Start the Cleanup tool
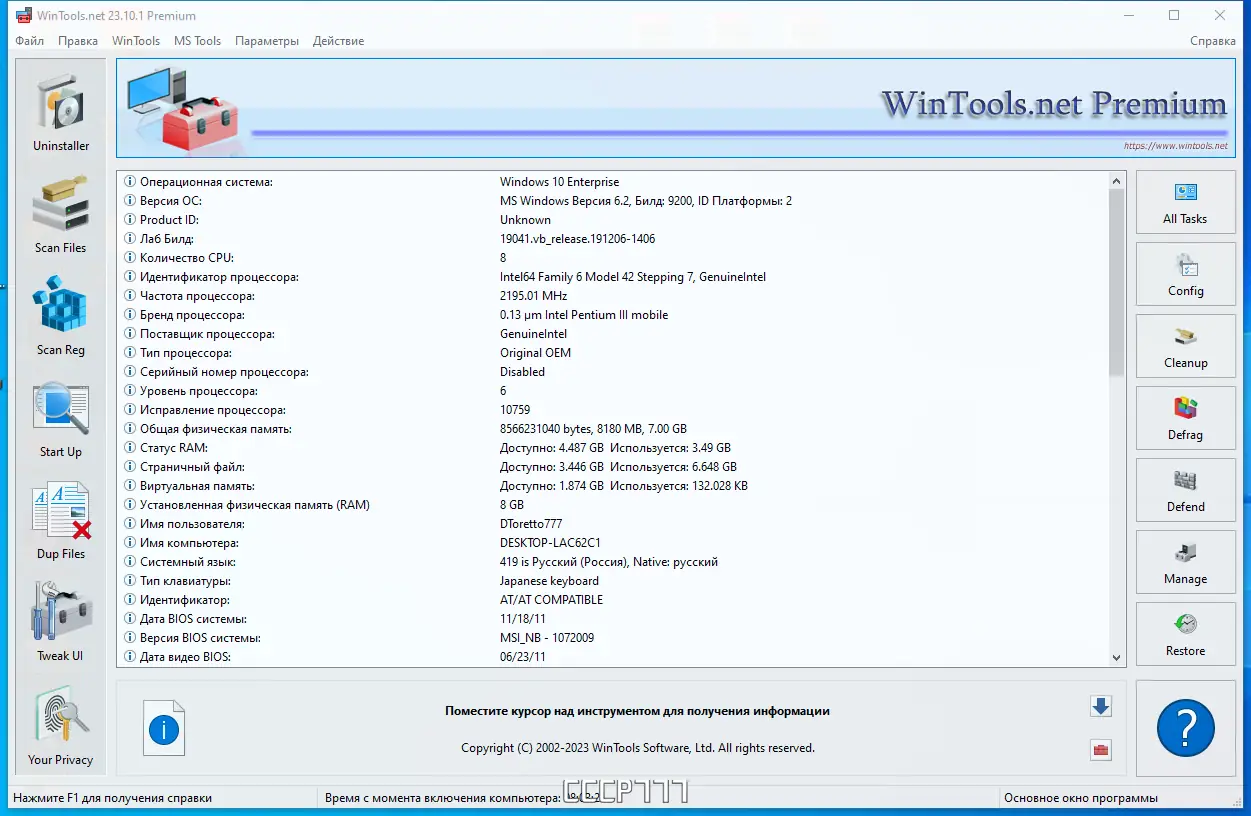Image resolution: width=1251 pixels, height=816 pixels. point(1185,346)
